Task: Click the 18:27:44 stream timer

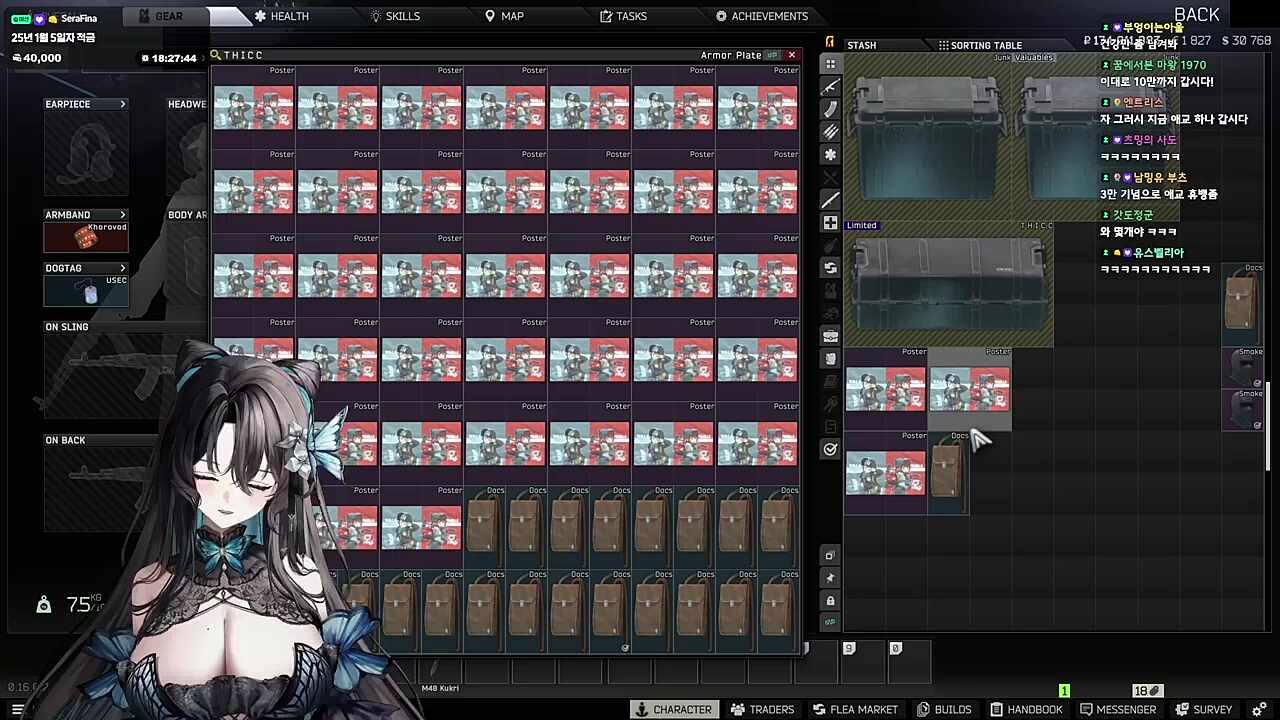Action: click(174, 58)
